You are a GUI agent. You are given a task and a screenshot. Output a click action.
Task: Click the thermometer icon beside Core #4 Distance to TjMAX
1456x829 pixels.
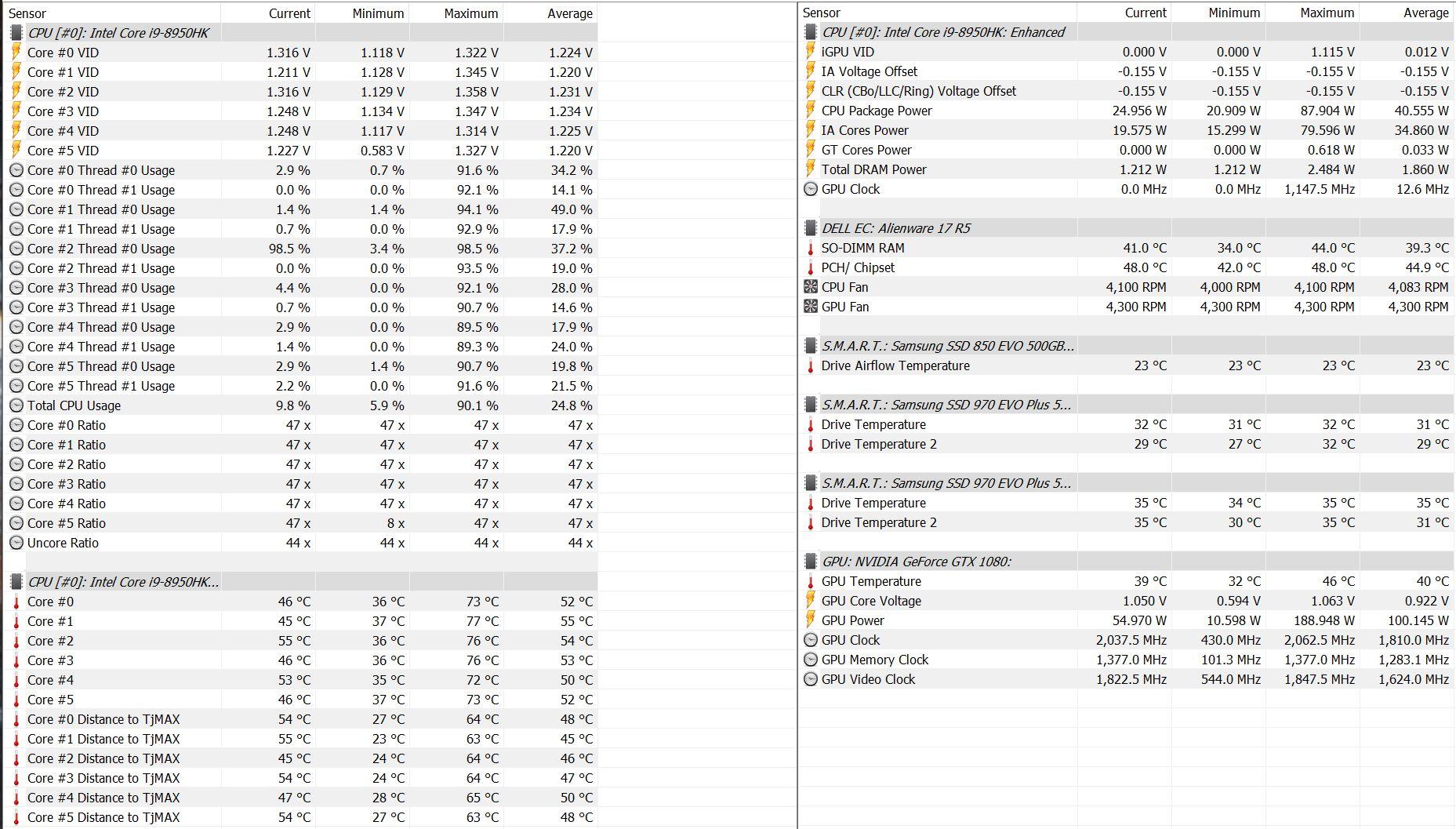click(x=16, y=798)
